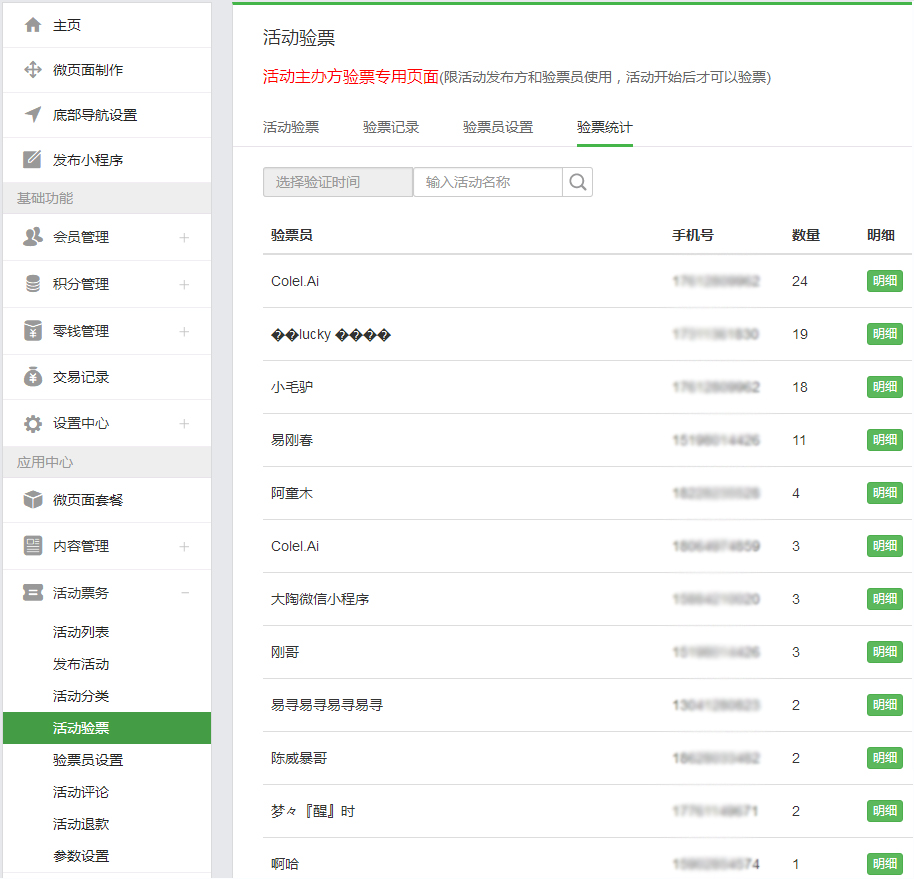Click the edit icon beside 发布小程序
The image size is (914, 879).
[x=33, y=160]
